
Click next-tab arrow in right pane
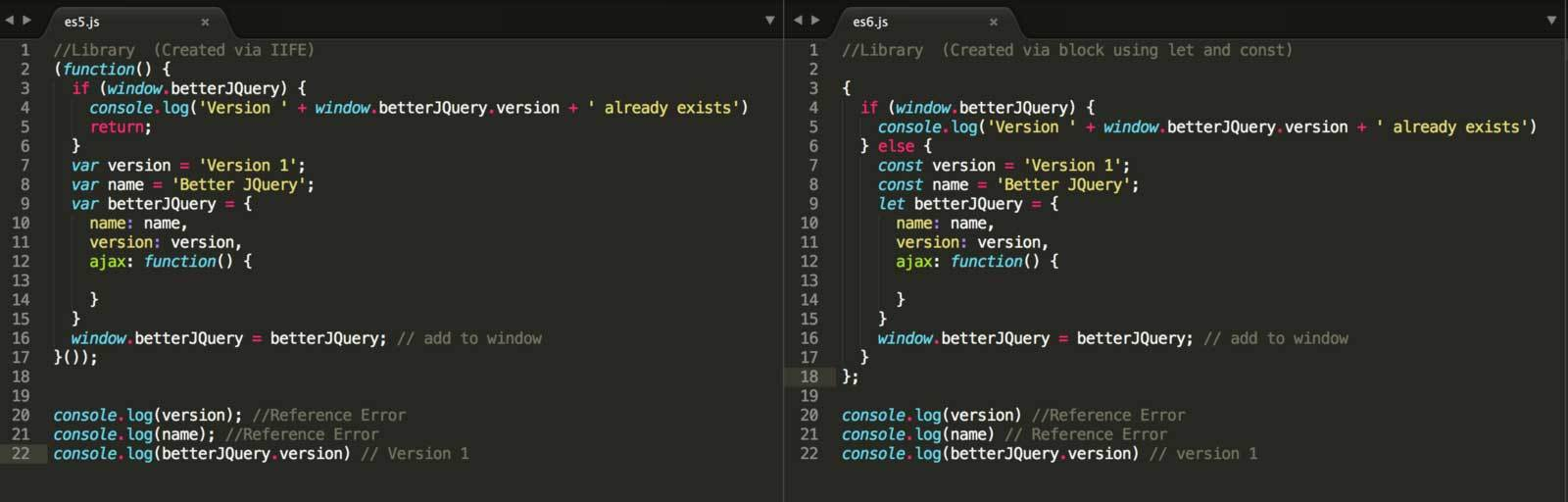coord(815,20)
